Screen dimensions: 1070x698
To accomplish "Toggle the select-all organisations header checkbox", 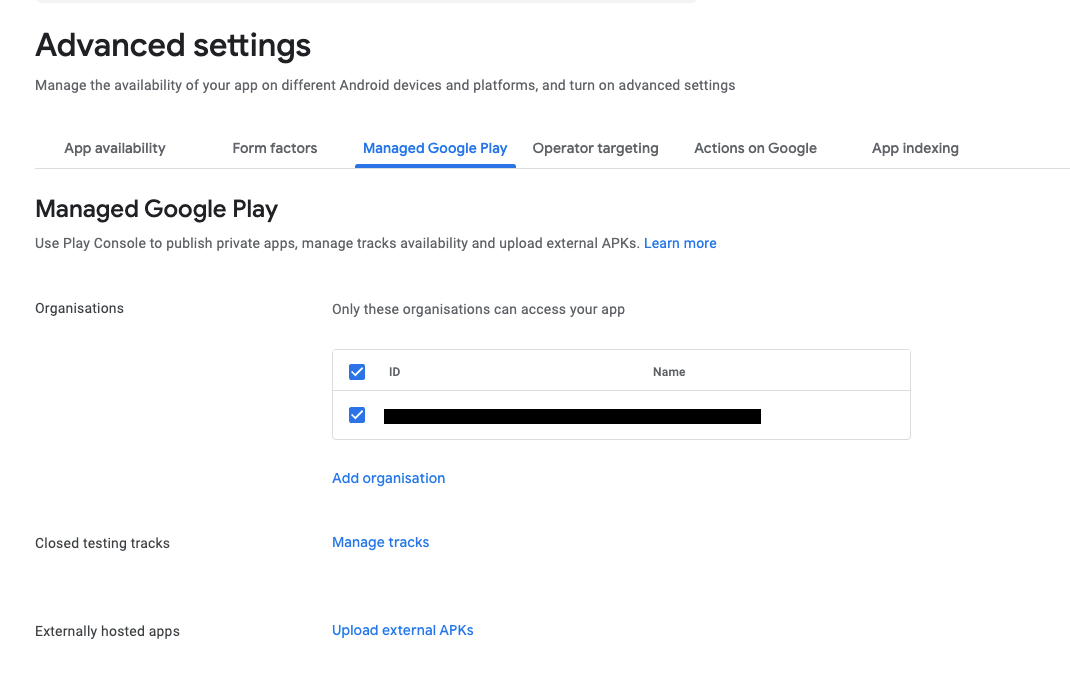I will (x=357, y=372).
